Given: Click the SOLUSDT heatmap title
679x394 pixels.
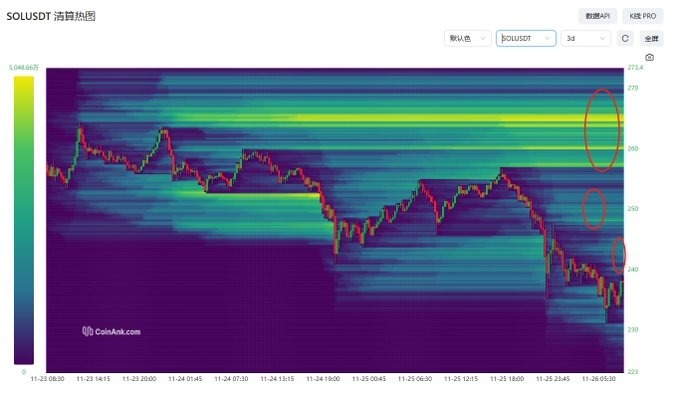Looking at the screenshot, I should pos(51,16).
